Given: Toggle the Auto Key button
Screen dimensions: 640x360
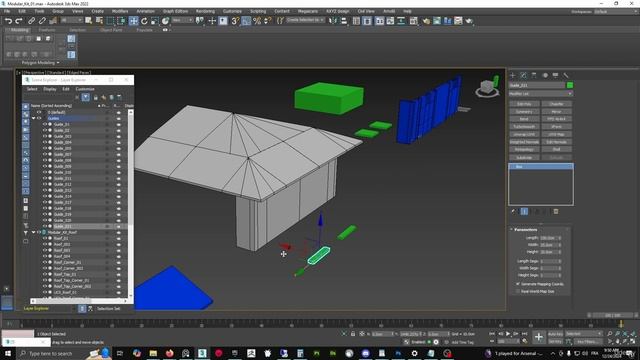Looking at the screenshot, I should 555,334.
